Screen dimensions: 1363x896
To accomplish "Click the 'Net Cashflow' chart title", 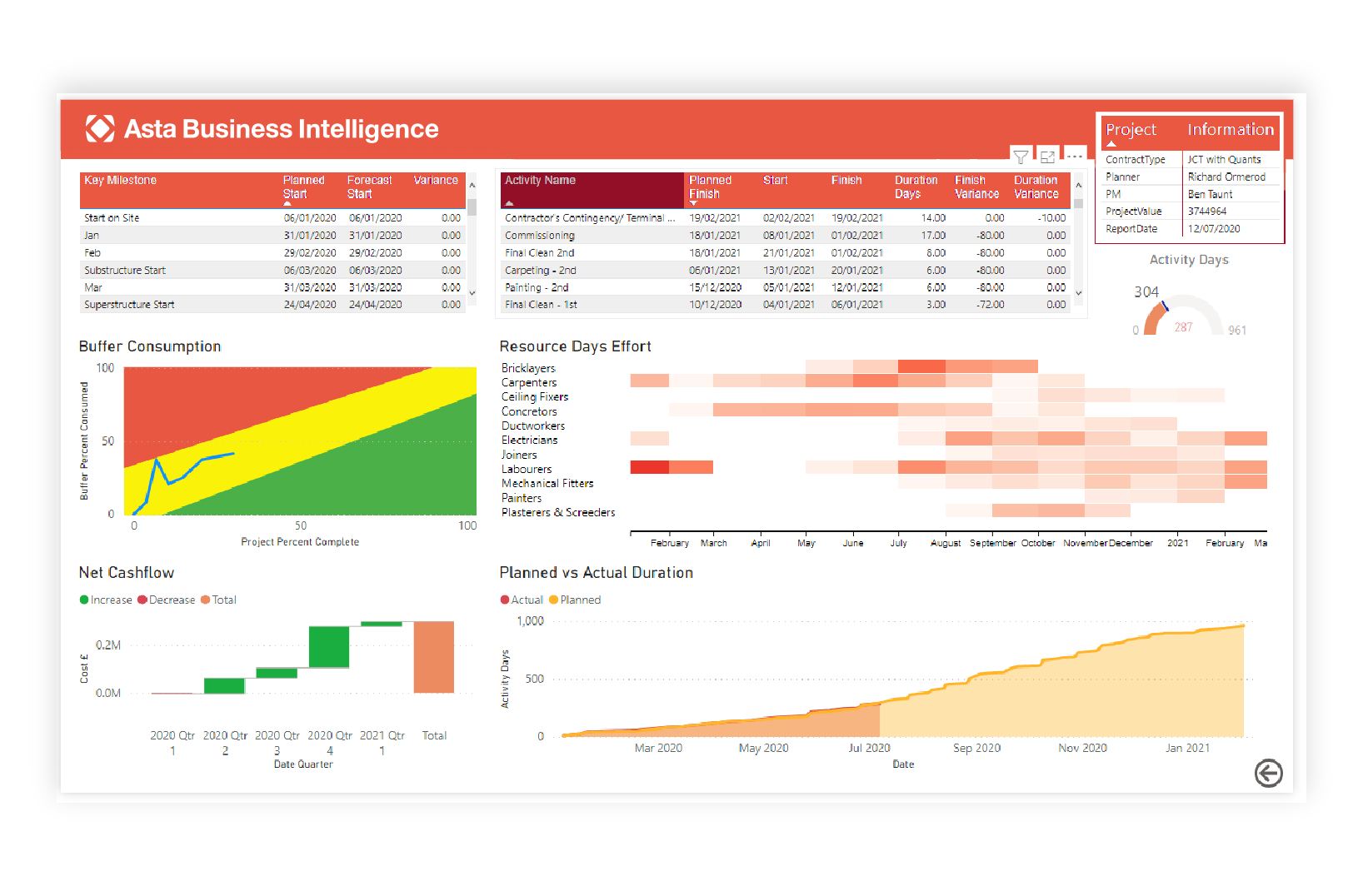I will 127,573.
